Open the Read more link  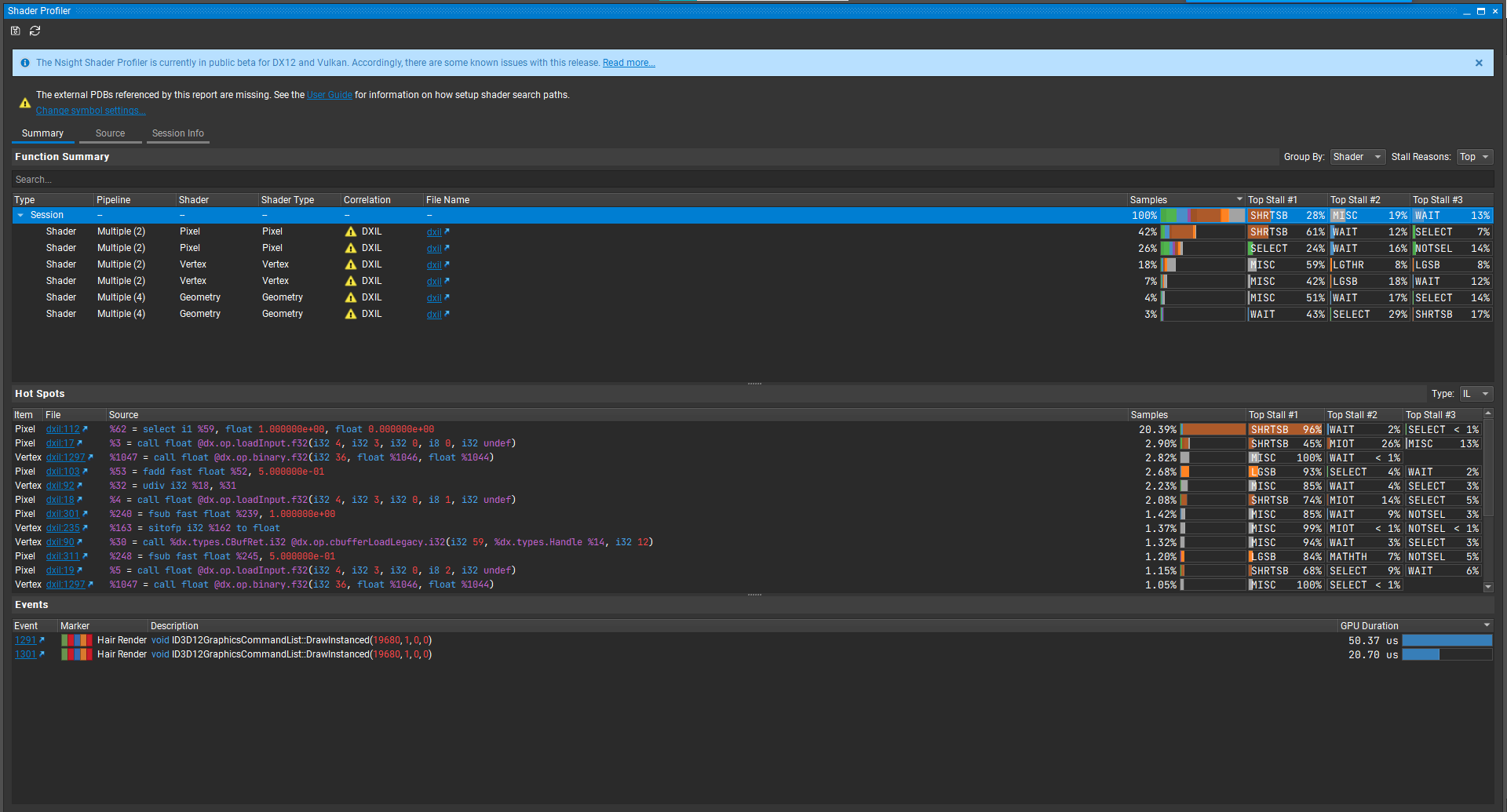(x=629, y=63)
